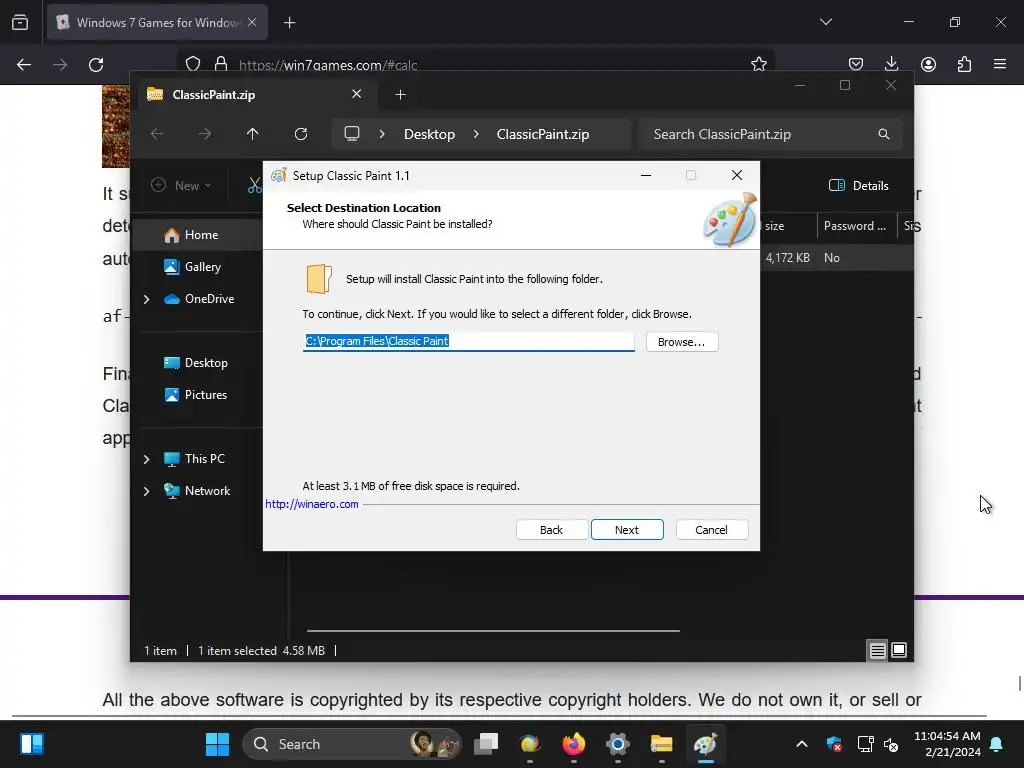
Task: Open the http://winaero.com link
Action: click(x=312, y=504)
